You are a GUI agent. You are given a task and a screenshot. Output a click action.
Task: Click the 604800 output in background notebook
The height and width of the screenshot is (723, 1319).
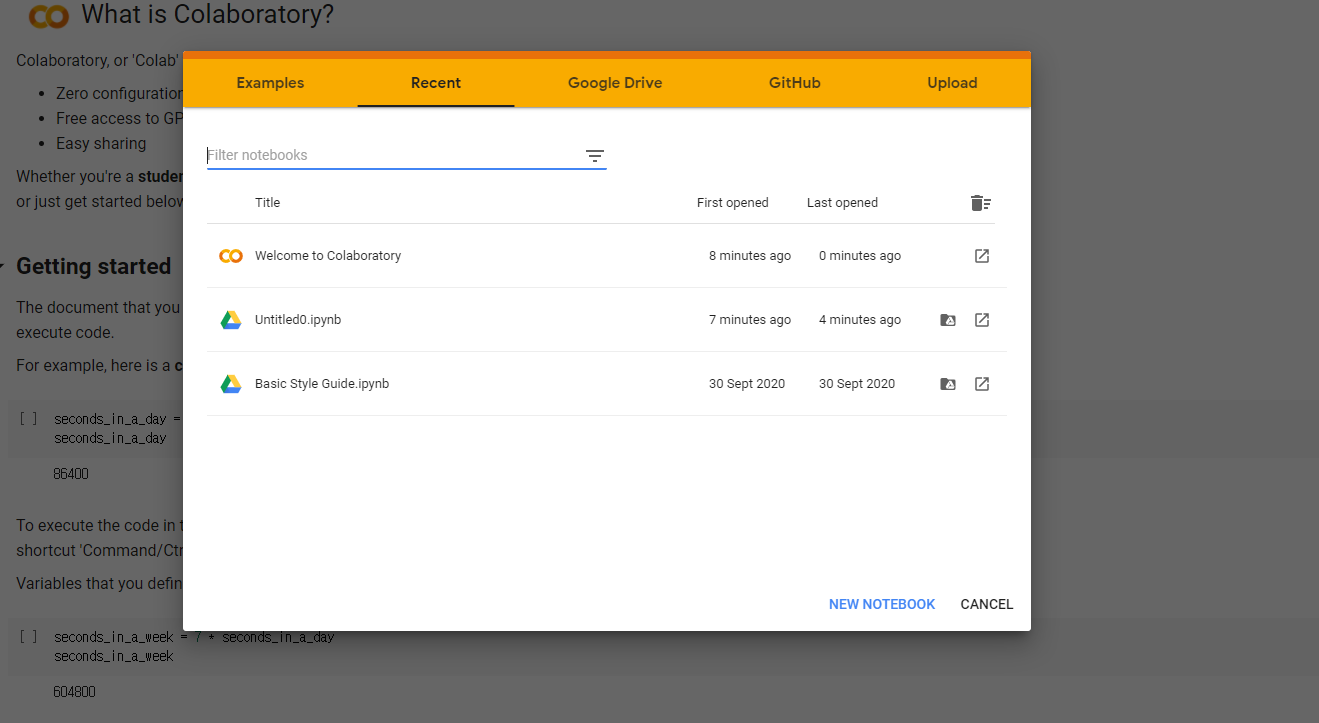point(74,692)
